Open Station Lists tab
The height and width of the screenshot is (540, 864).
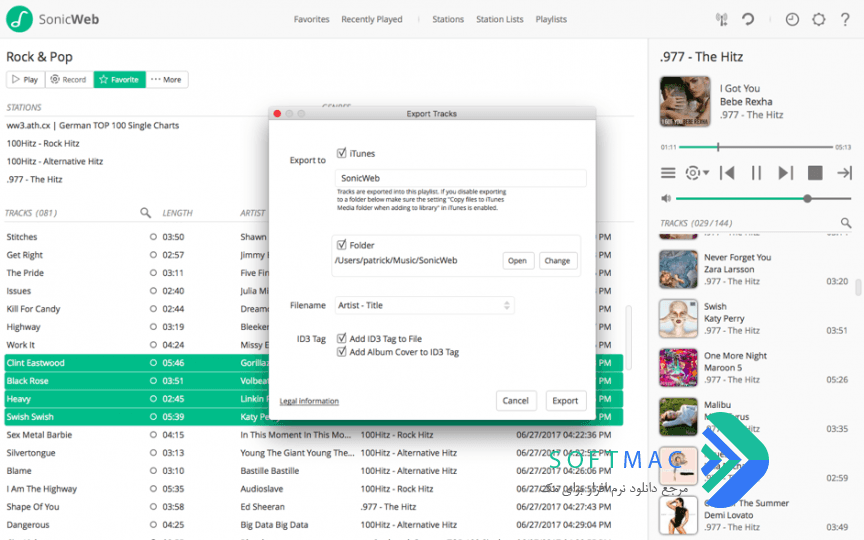500,19
